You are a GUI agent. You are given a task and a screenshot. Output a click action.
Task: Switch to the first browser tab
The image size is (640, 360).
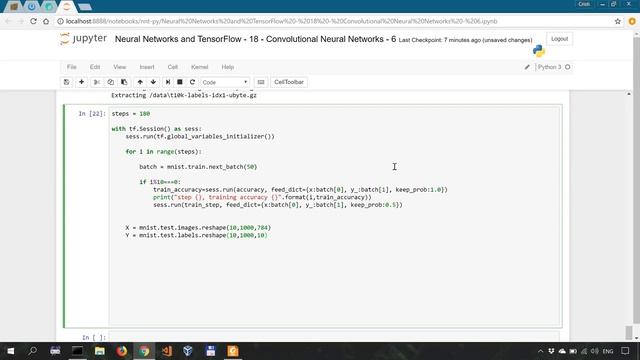click(13, 7)
